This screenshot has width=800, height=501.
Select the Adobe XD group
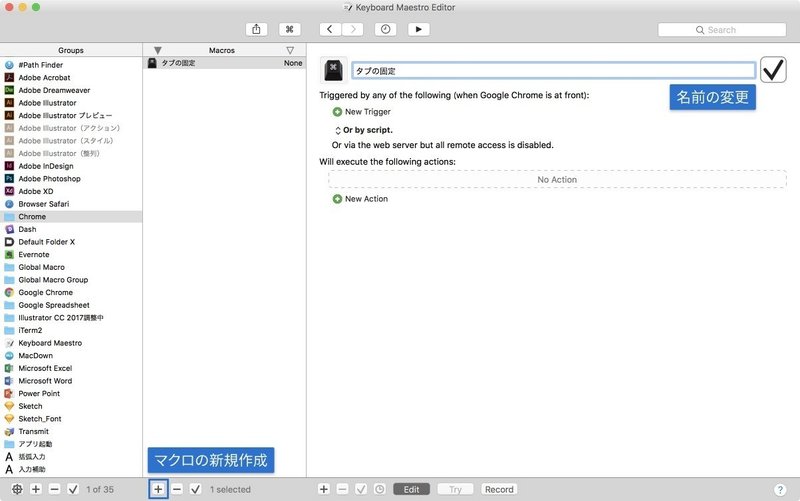click(x=71, y=191)
